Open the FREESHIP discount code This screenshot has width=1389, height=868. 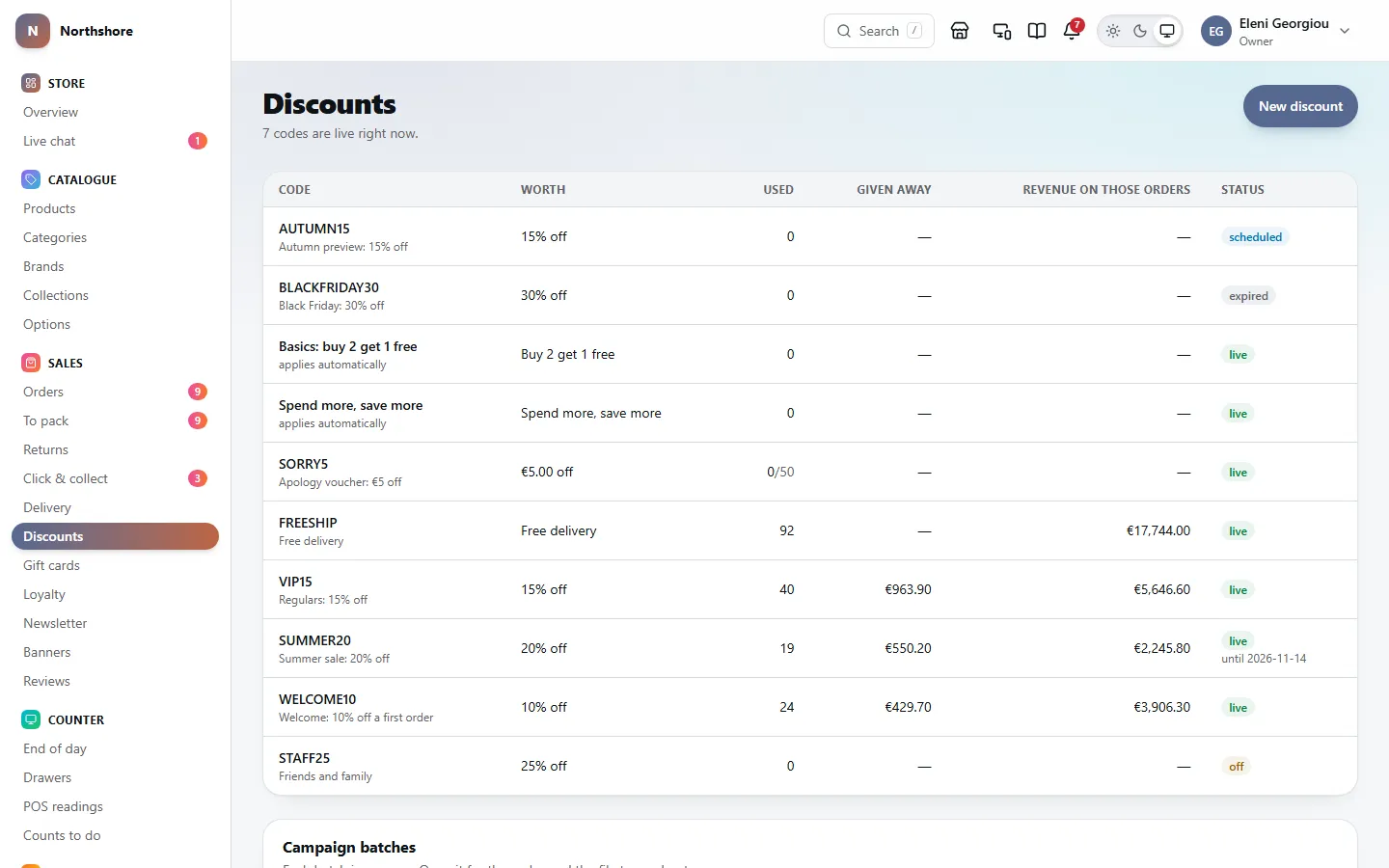point(308,523)
